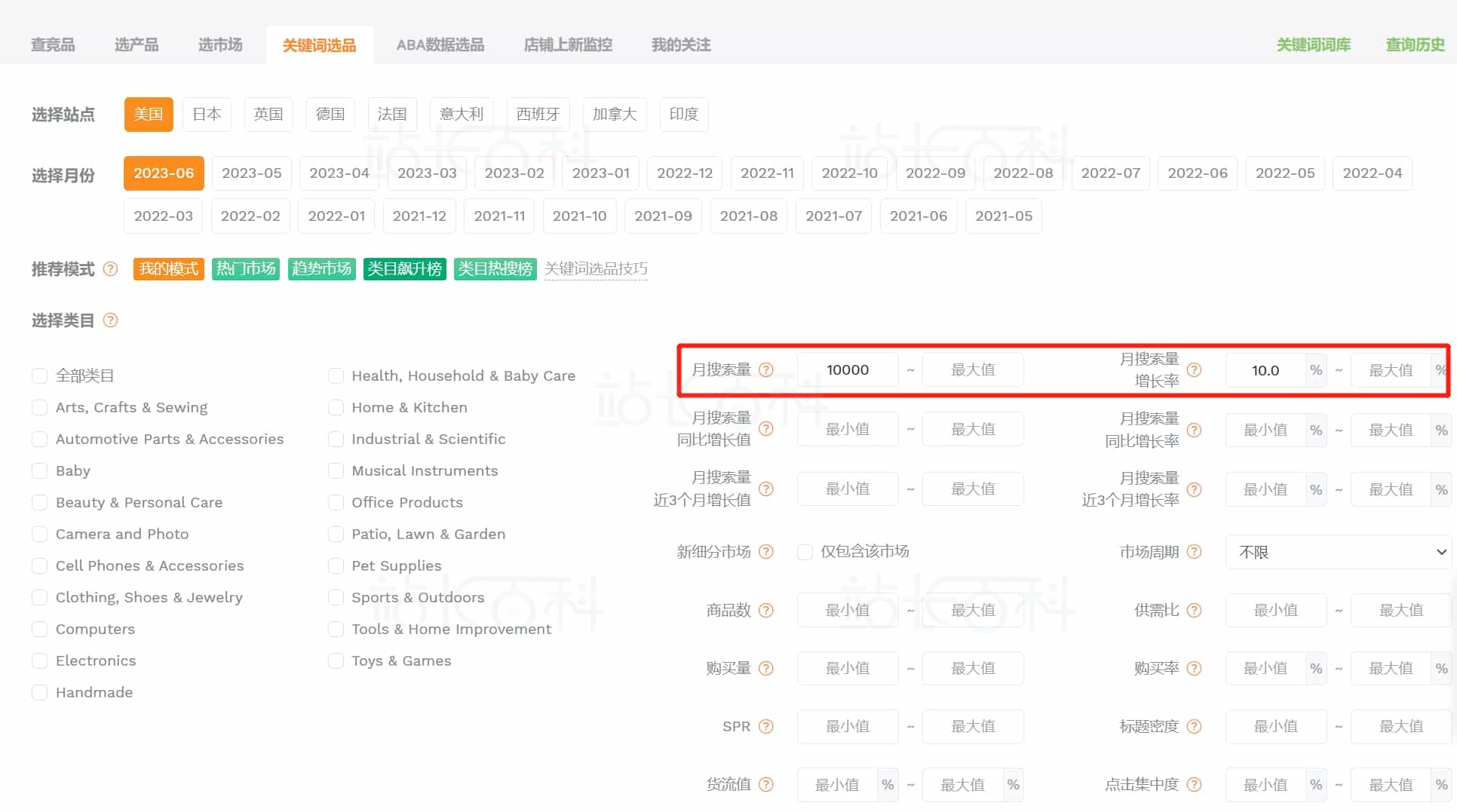The image size is (1457, 812).
Task: View help for 点击集中度 metric
Action: [x=1194, y=784]
